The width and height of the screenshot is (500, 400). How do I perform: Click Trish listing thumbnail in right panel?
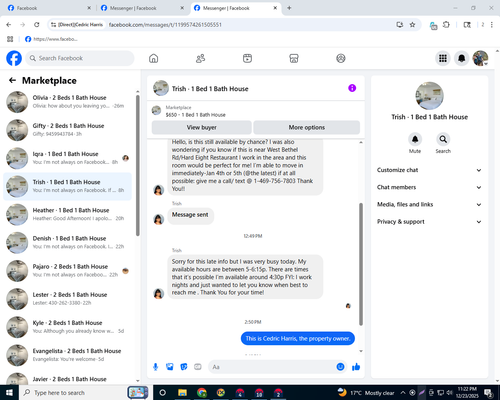(x=429, y=96)
